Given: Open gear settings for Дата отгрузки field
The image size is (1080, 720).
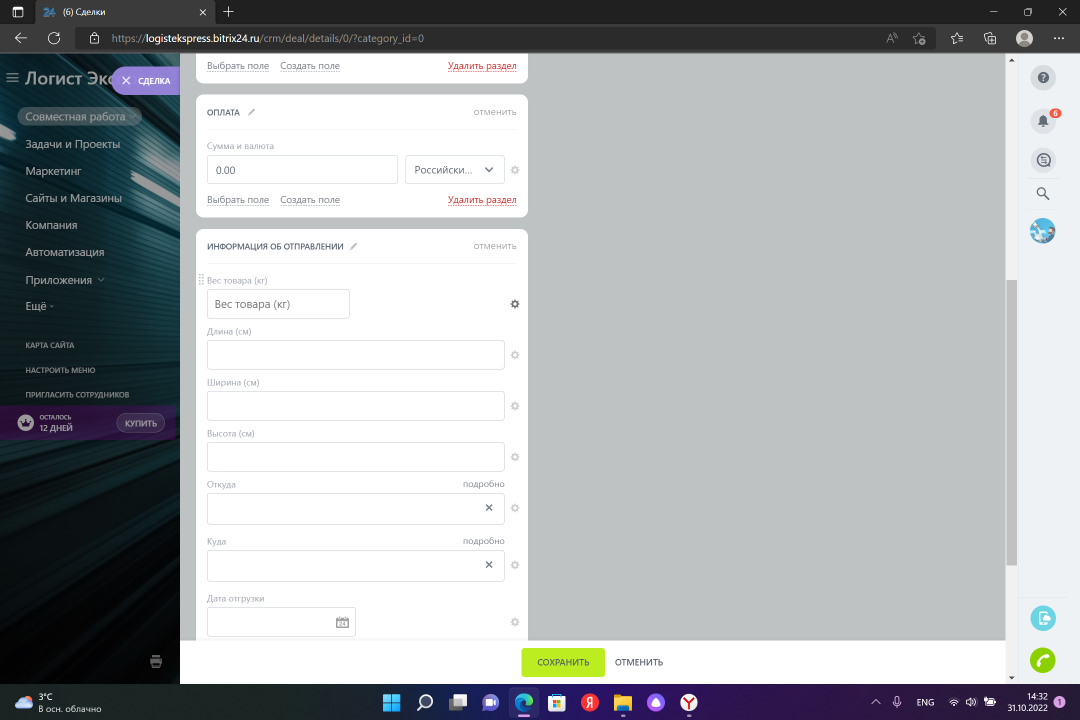Looking at the screenshot, I should [515, 622].
